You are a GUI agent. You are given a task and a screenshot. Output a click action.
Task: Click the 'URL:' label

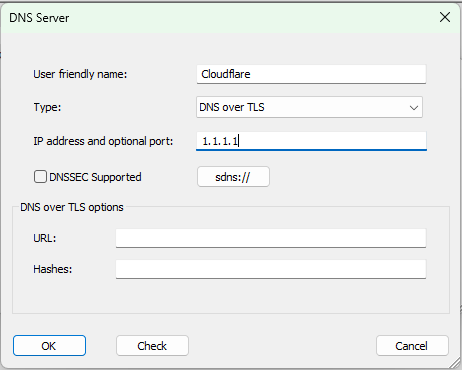(x=45, y=238)
